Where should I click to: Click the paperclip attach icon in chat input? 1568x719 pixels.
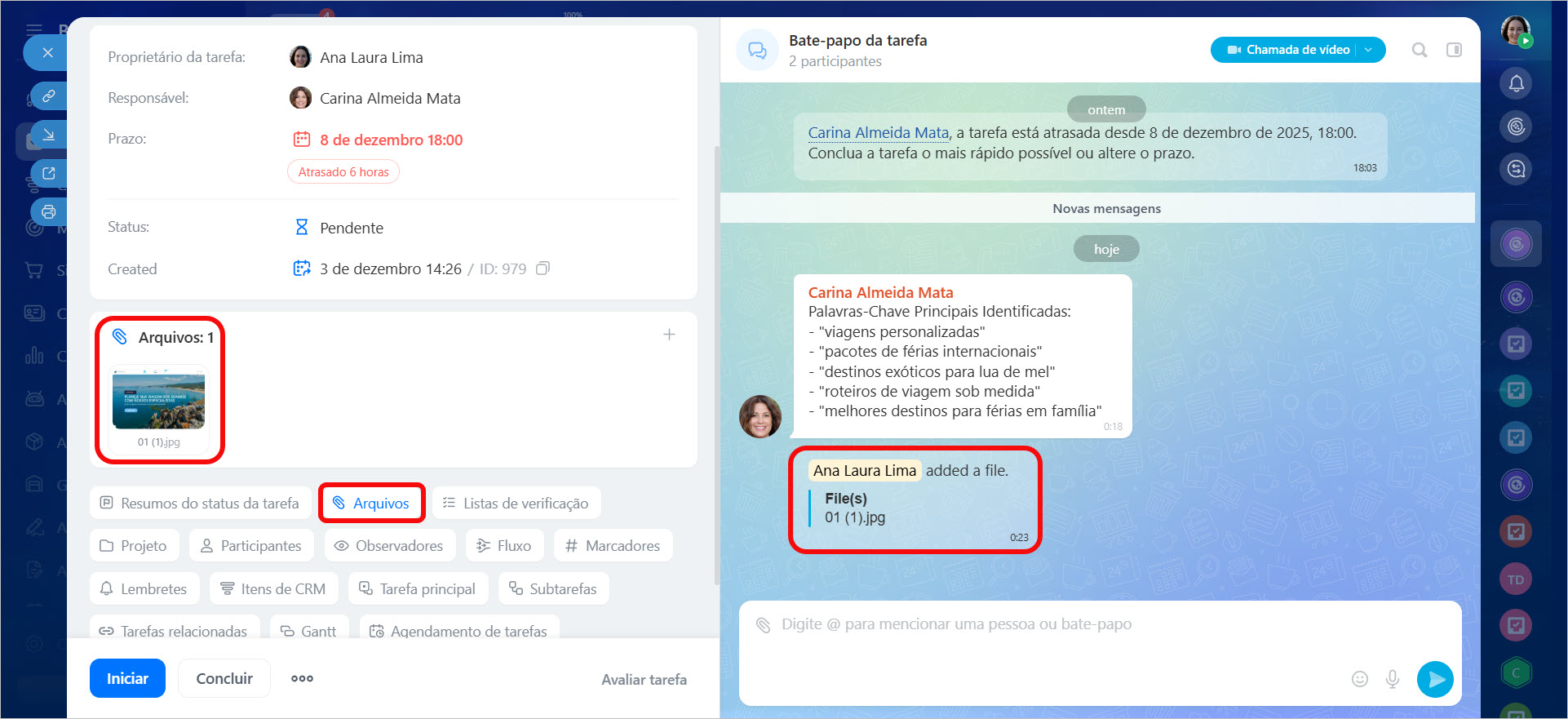click(x=763, y=625)
